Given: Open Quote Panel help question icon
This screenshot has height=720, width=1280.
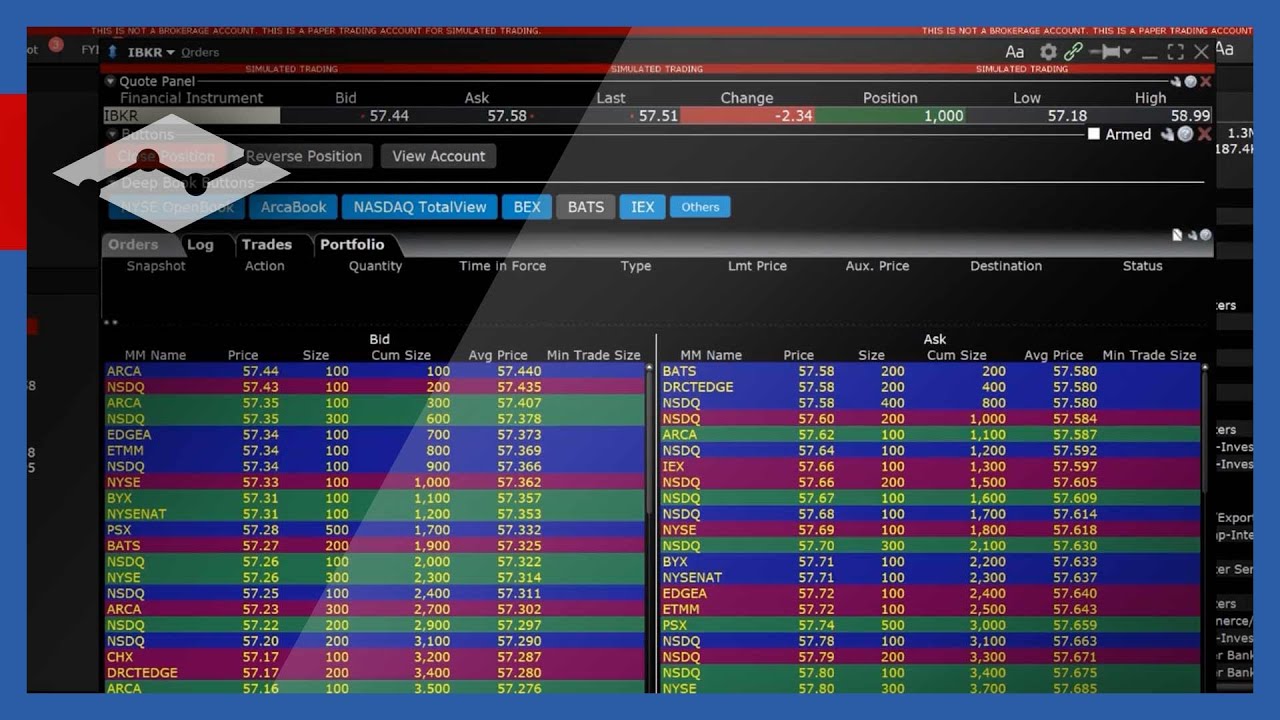Looking at the screenshot, I should point(1191,82).
